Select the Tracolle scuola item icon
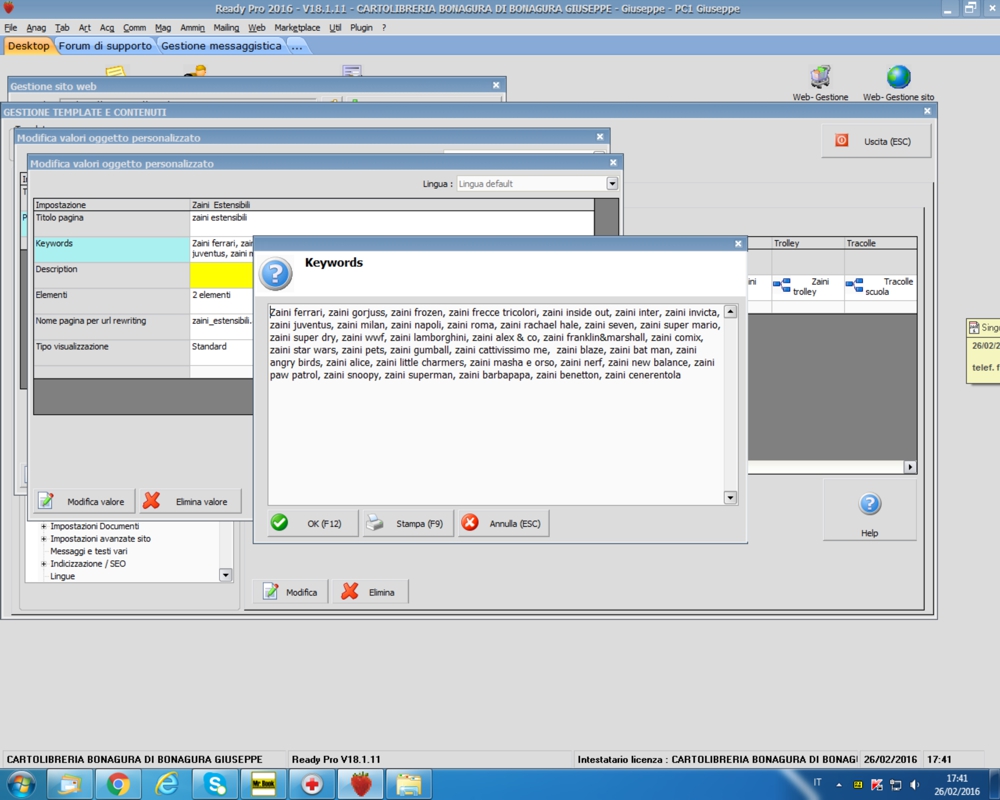 click(x=855, y=285)
